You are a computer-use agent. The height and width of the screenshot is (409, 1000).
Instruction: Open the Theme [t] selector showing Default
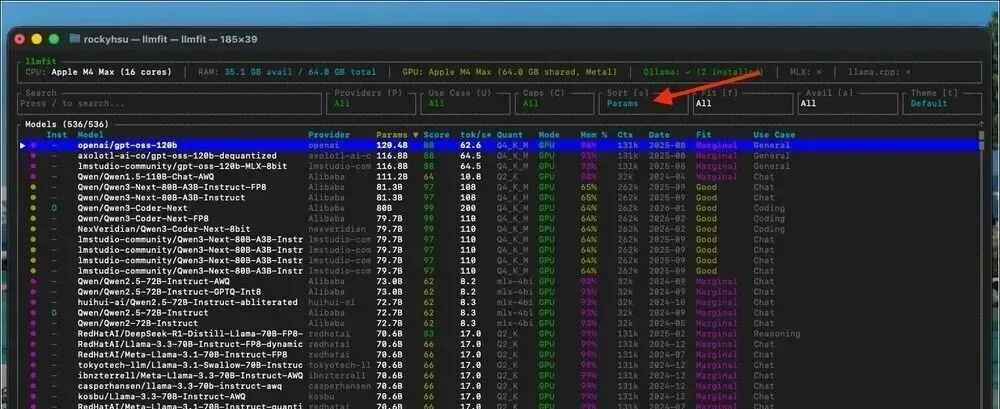click(x=942, y=103)
